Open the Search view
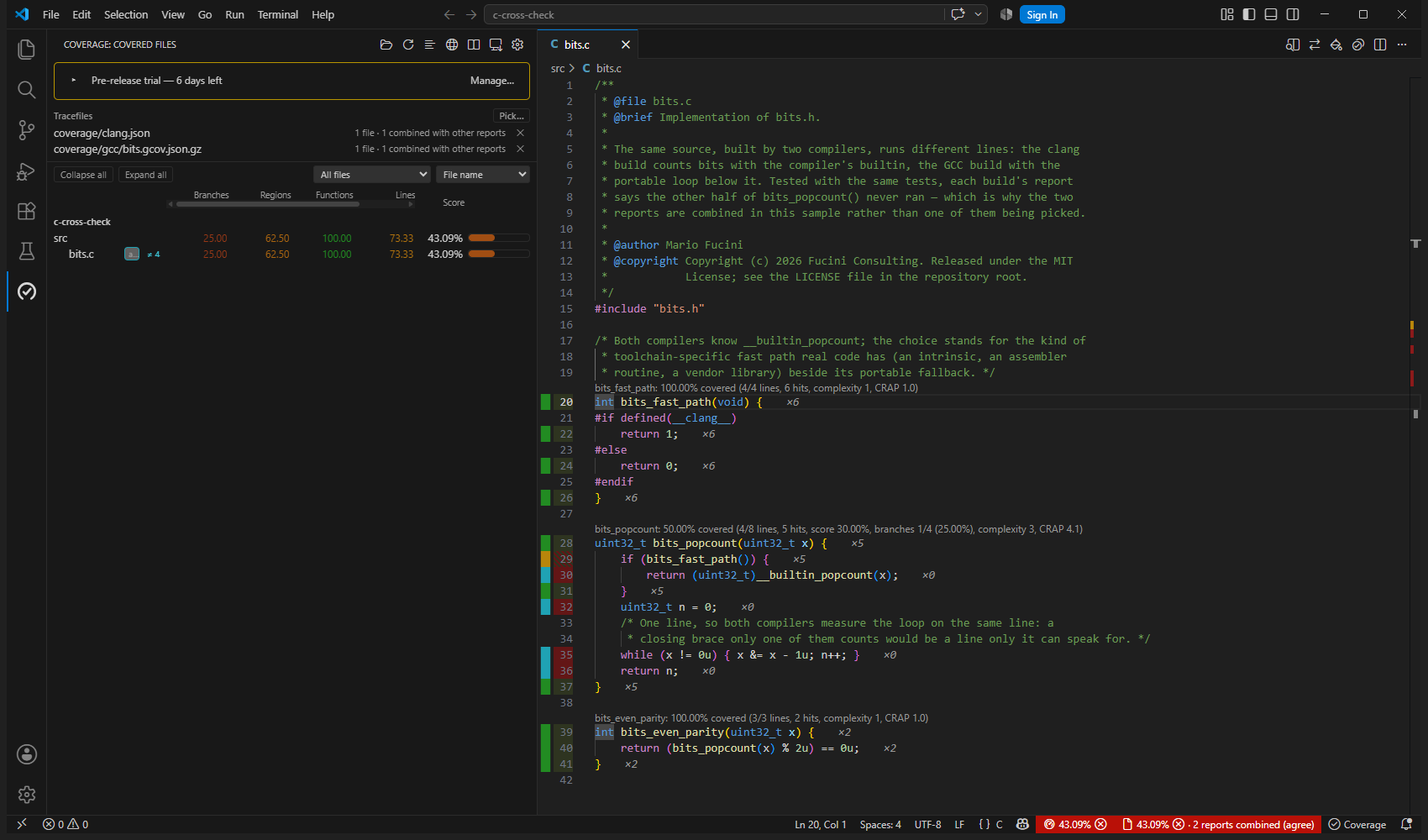Screen dimensions: 1428x840 [x=26, y=90]
